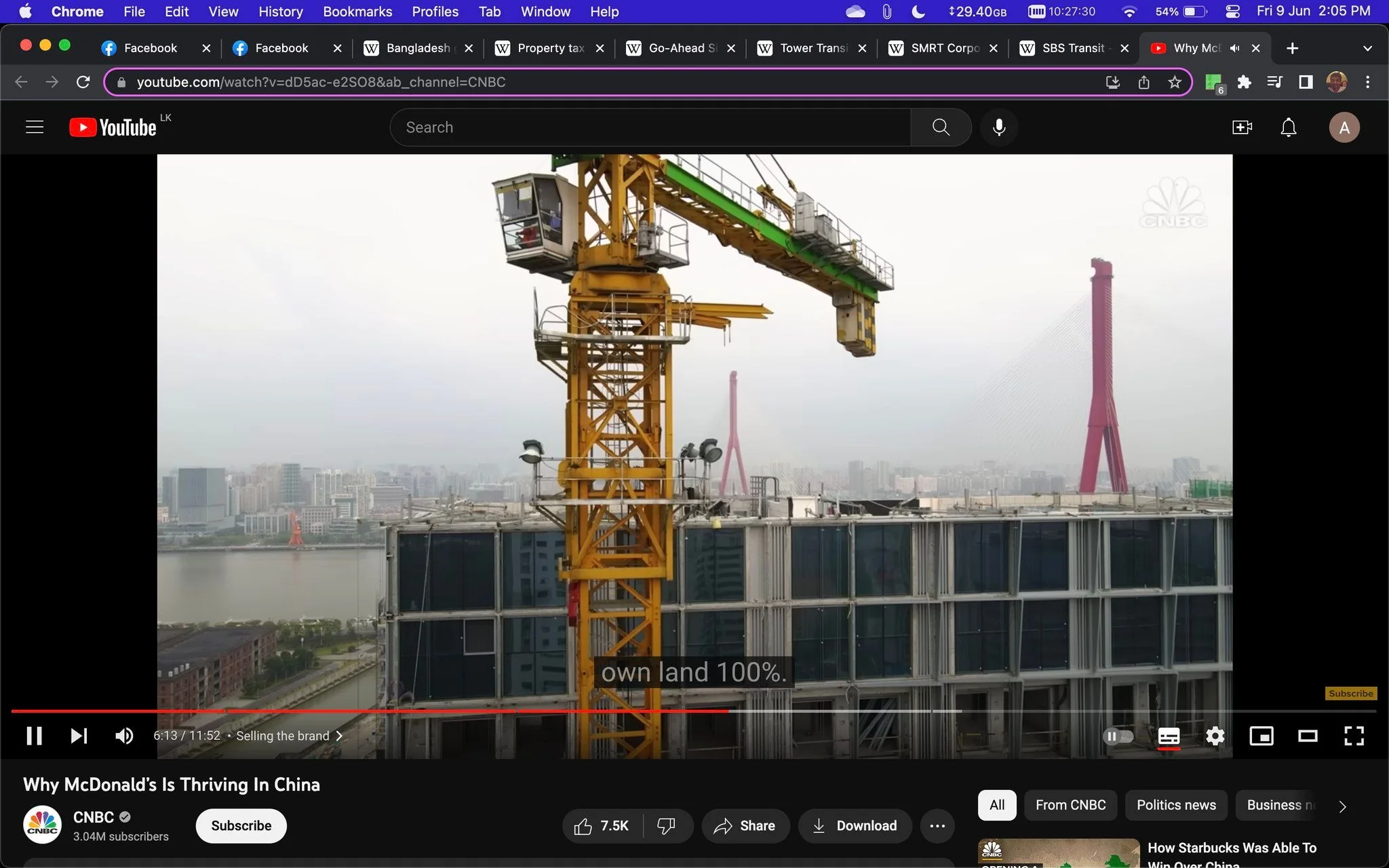The height and width of the screenshot is (868, 1389).
Task: Dislike the video
Action: click(x=667, y=825)
